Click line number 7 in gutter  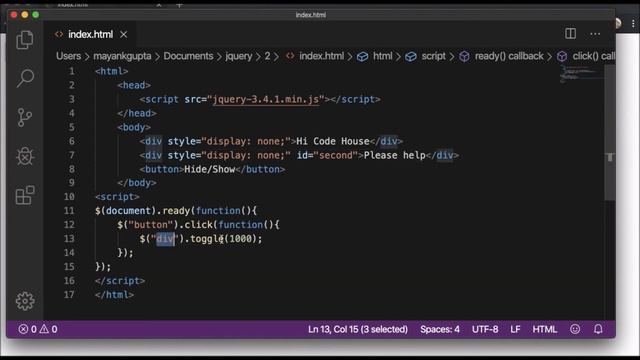click(x=71, y=155)
